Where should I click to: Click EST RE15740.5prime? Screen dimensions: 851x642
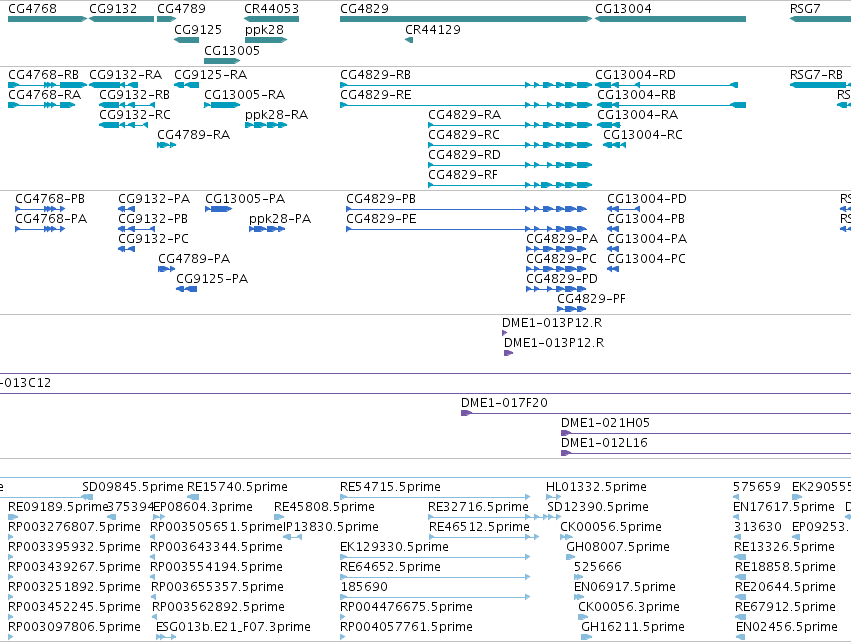pyautogui.click(x=237, y=487)
